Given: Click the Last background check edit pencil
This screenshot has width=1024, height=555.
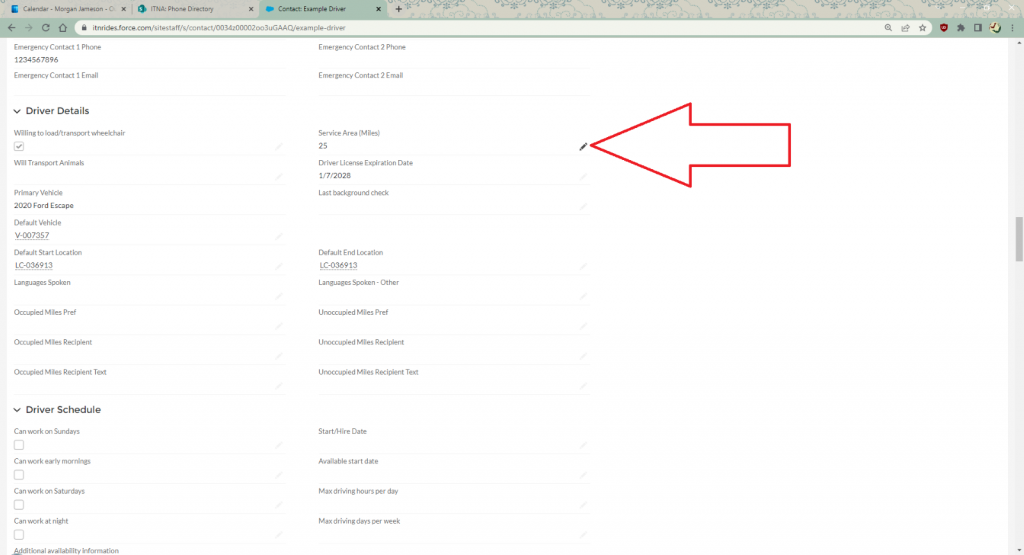Looking at the screenshot, I should point(584,206).
